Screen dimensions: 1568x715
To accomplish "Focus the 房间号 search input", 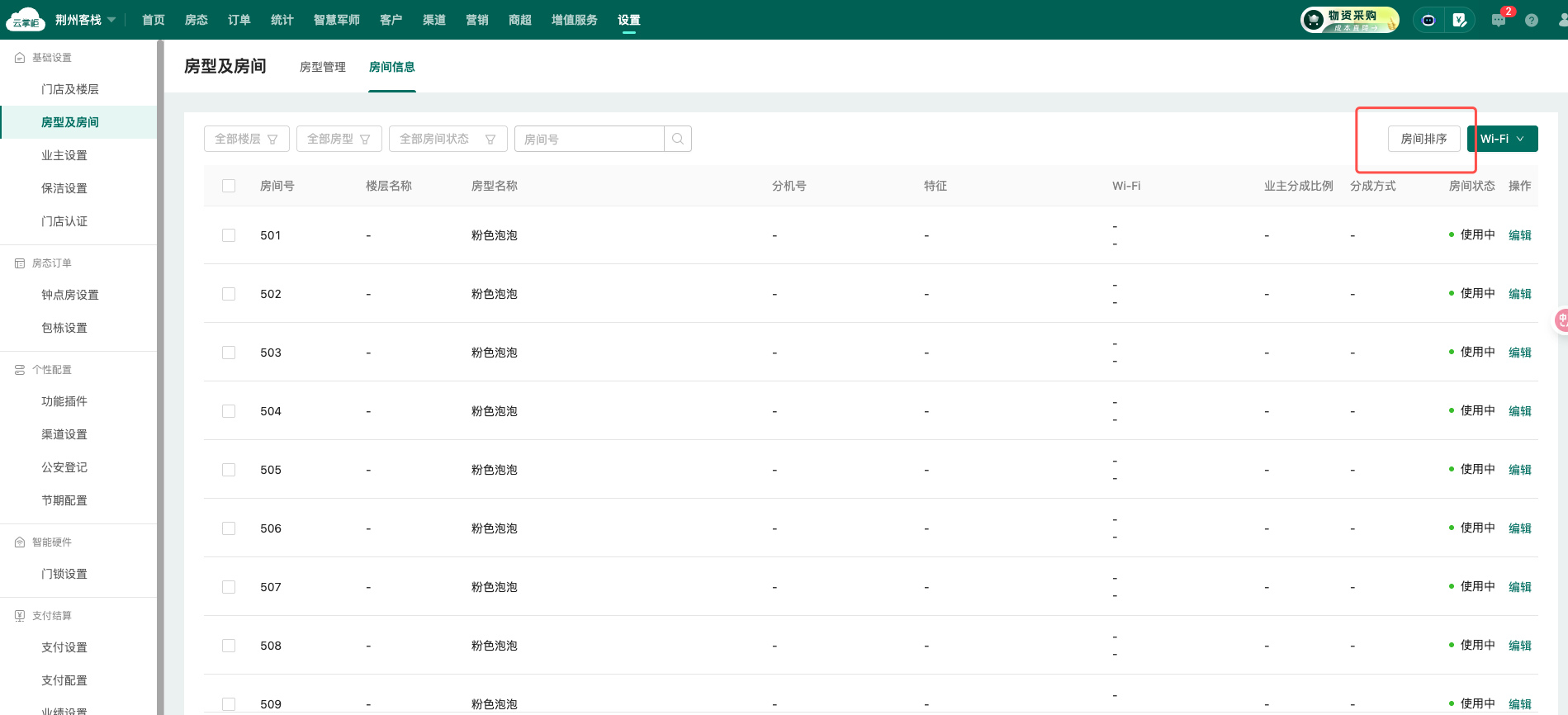I will pyautogui.click(x=590, y=139).
